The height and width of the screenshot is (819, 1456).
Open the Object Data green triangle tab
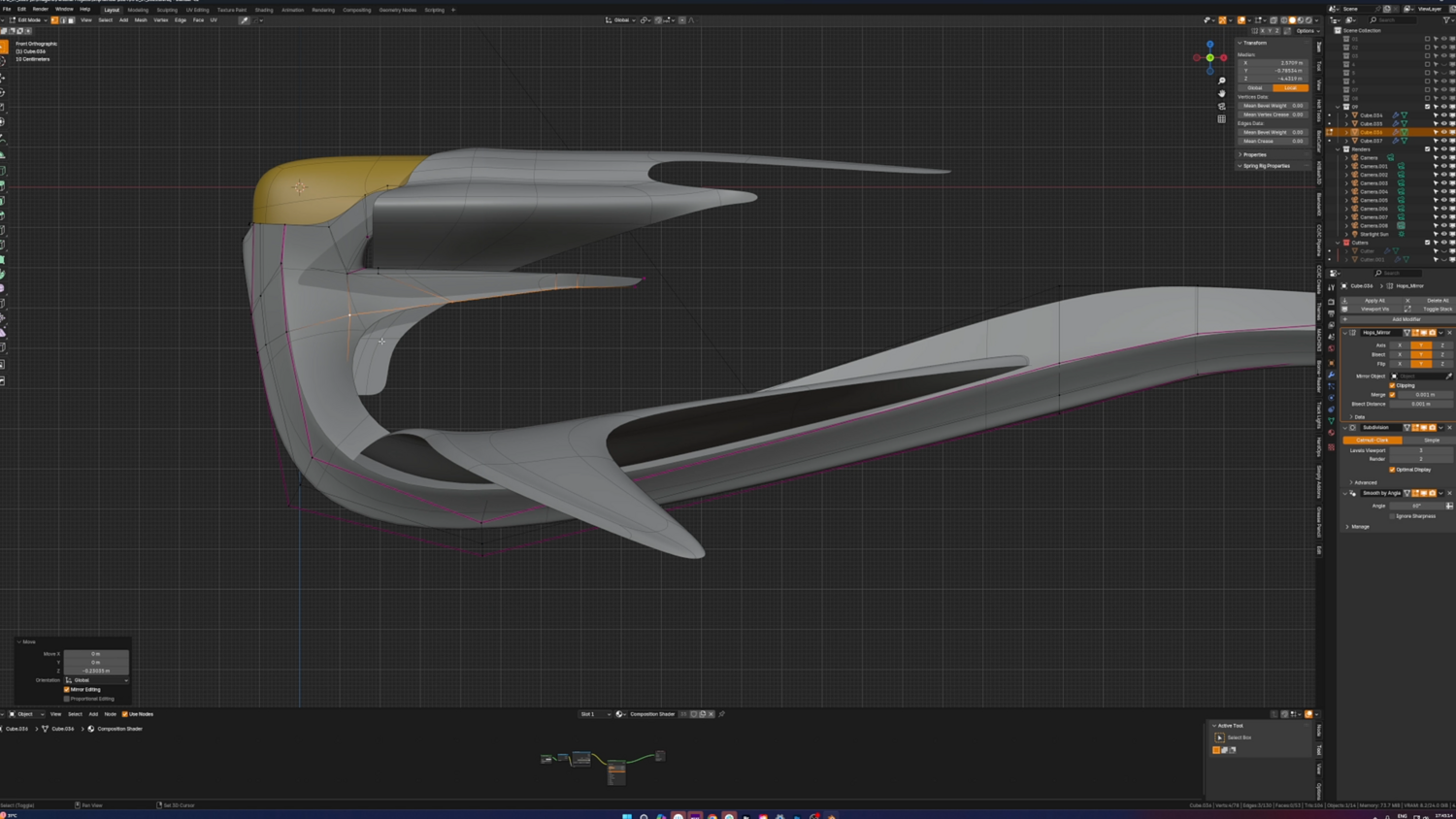(1331, 421)
